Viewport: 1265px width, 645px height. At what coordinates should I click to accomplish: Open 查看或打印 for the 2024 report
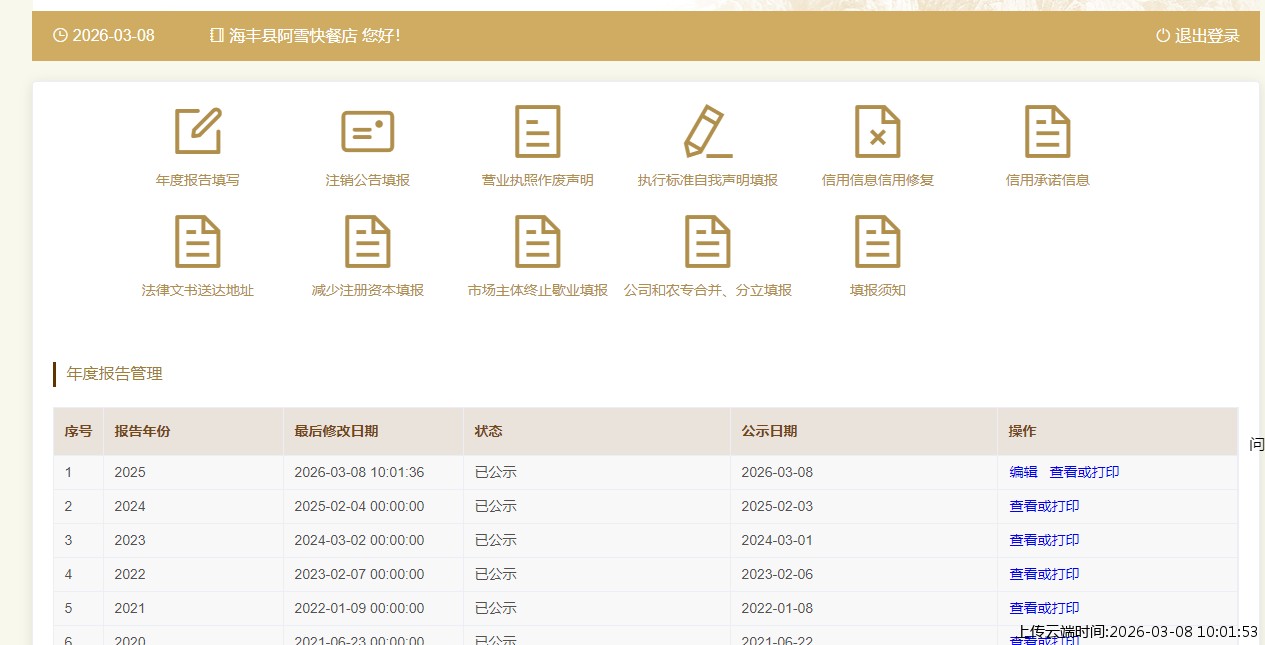click(1044, 506)
